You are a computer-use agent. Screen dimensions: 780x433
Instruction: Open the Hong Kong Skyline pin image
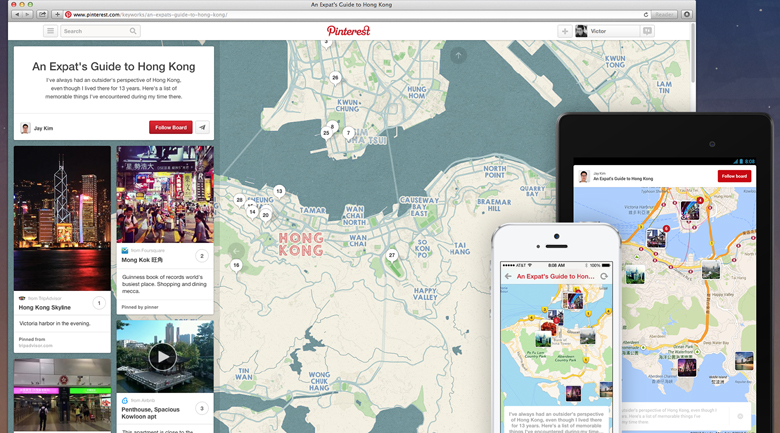pyautogui.click(x=62, y=218)
